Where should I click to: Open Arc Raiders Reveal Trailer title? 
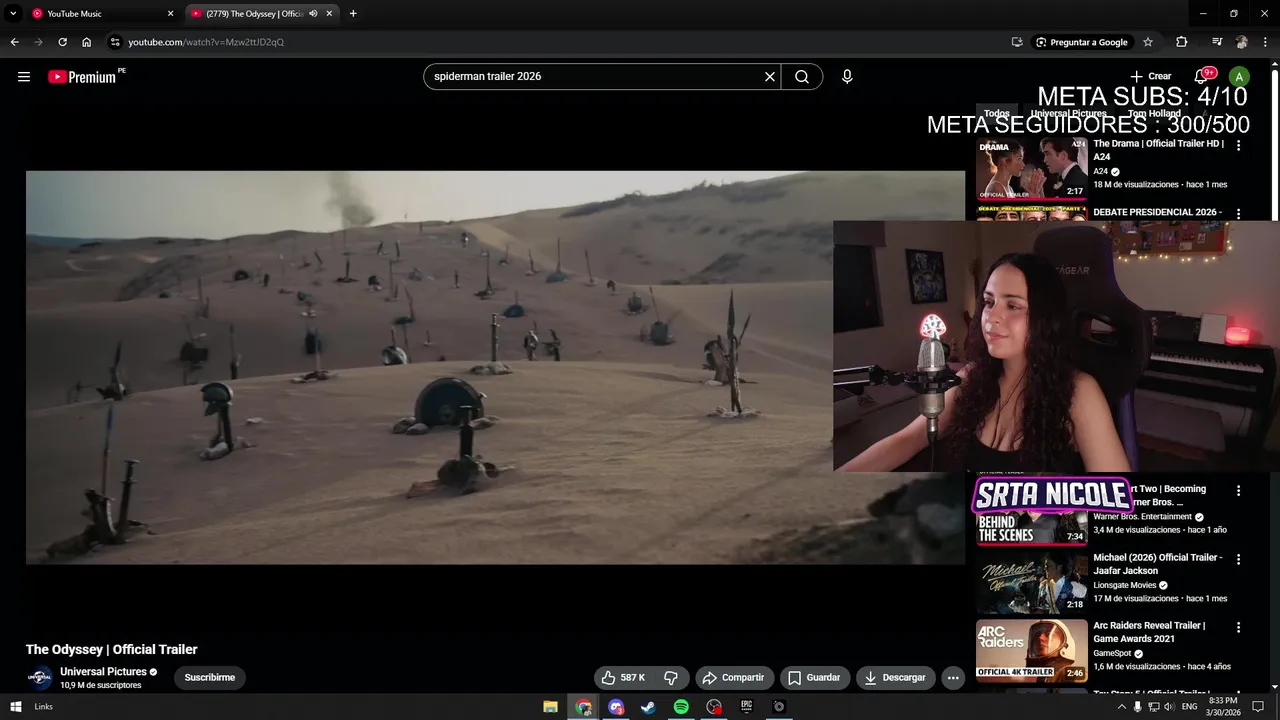(x=1149, y=632)
